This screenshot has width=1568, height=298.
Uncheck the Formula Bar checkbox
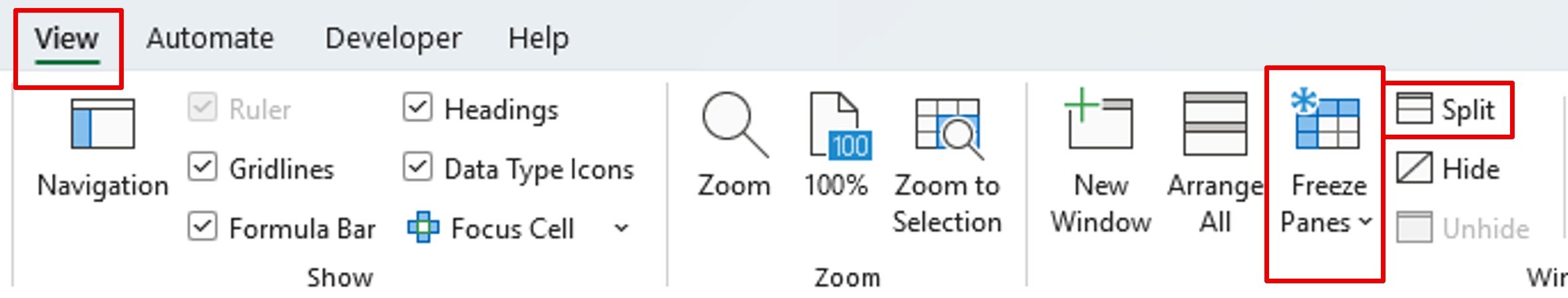(x=202, y=227)
